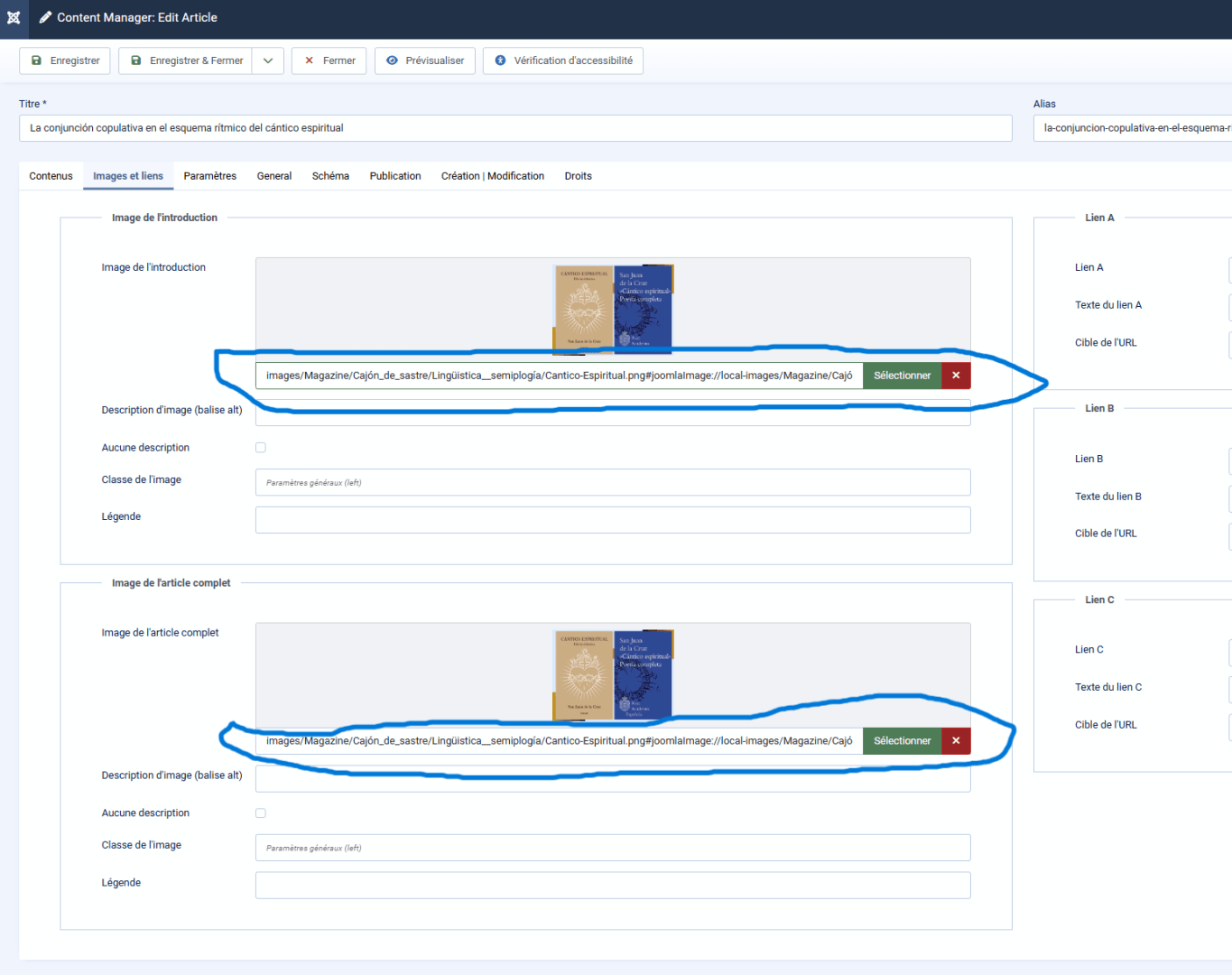Click Enregistrer save button
The height and width of the screenshot is (975, 1232).
(x=65, y=60)
